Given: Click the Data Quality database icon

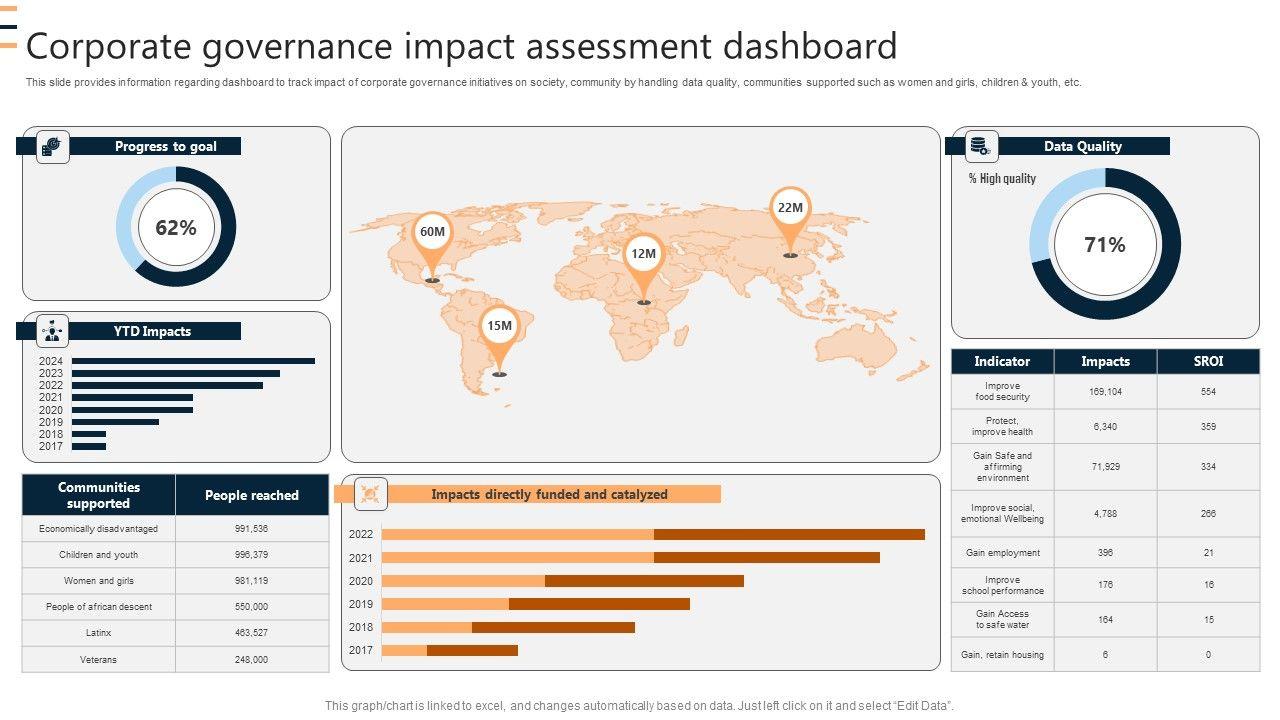Looking at the screenshot, I should (x=981, y=147).
